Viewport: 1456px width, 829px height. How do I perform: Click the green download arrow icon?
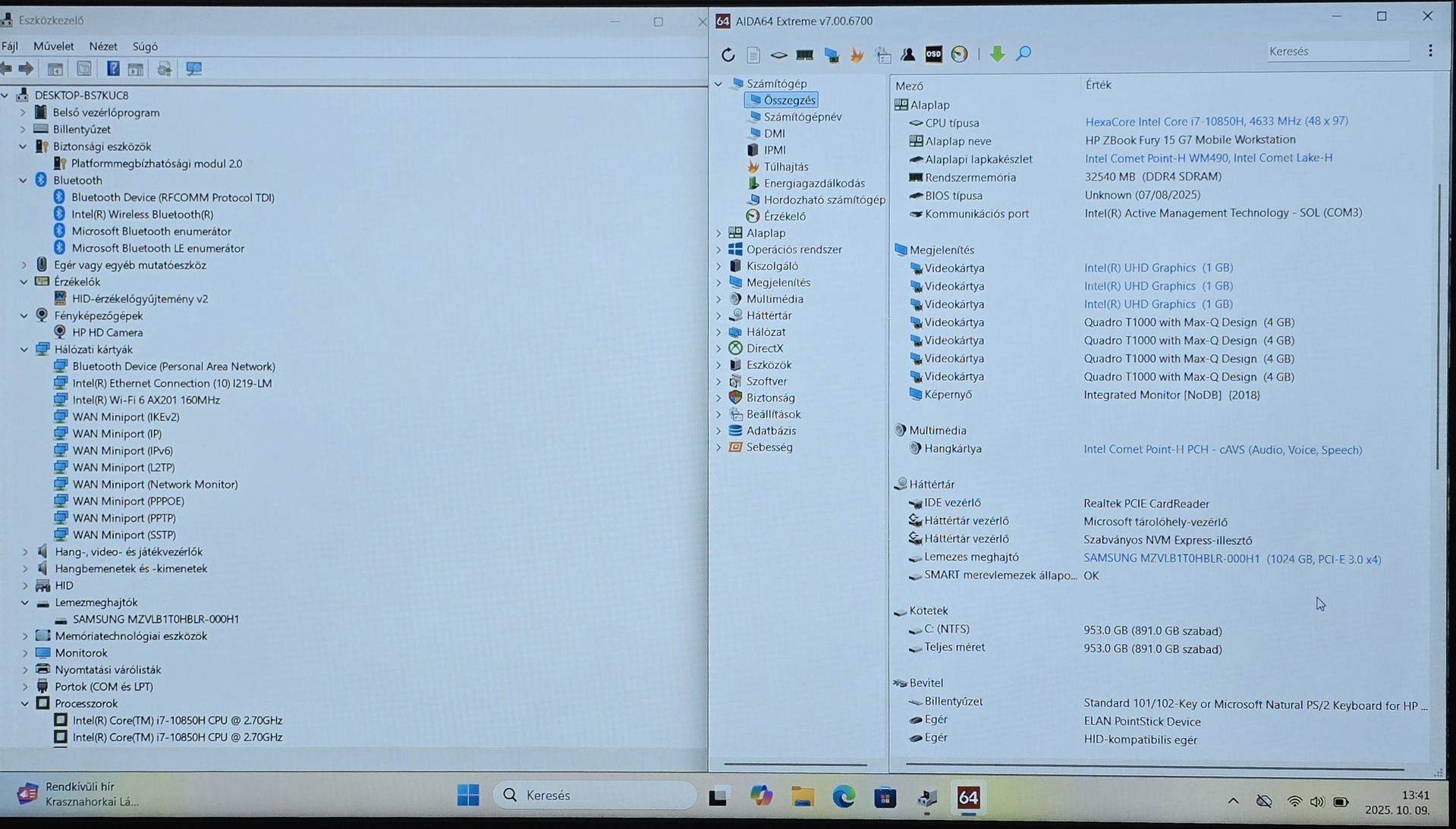pyautogui.click(x=997, y=54)
